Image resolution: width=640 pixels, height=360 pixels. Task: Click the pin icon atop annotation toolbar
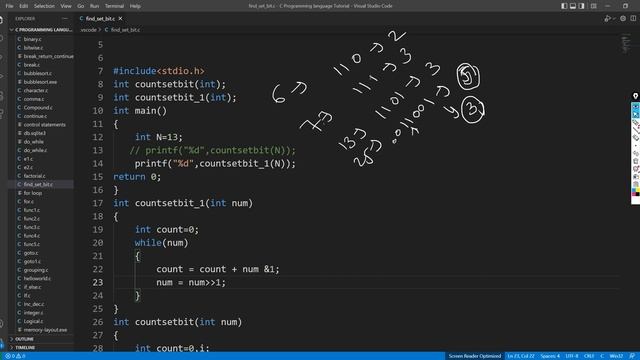(x=636, y=96)
